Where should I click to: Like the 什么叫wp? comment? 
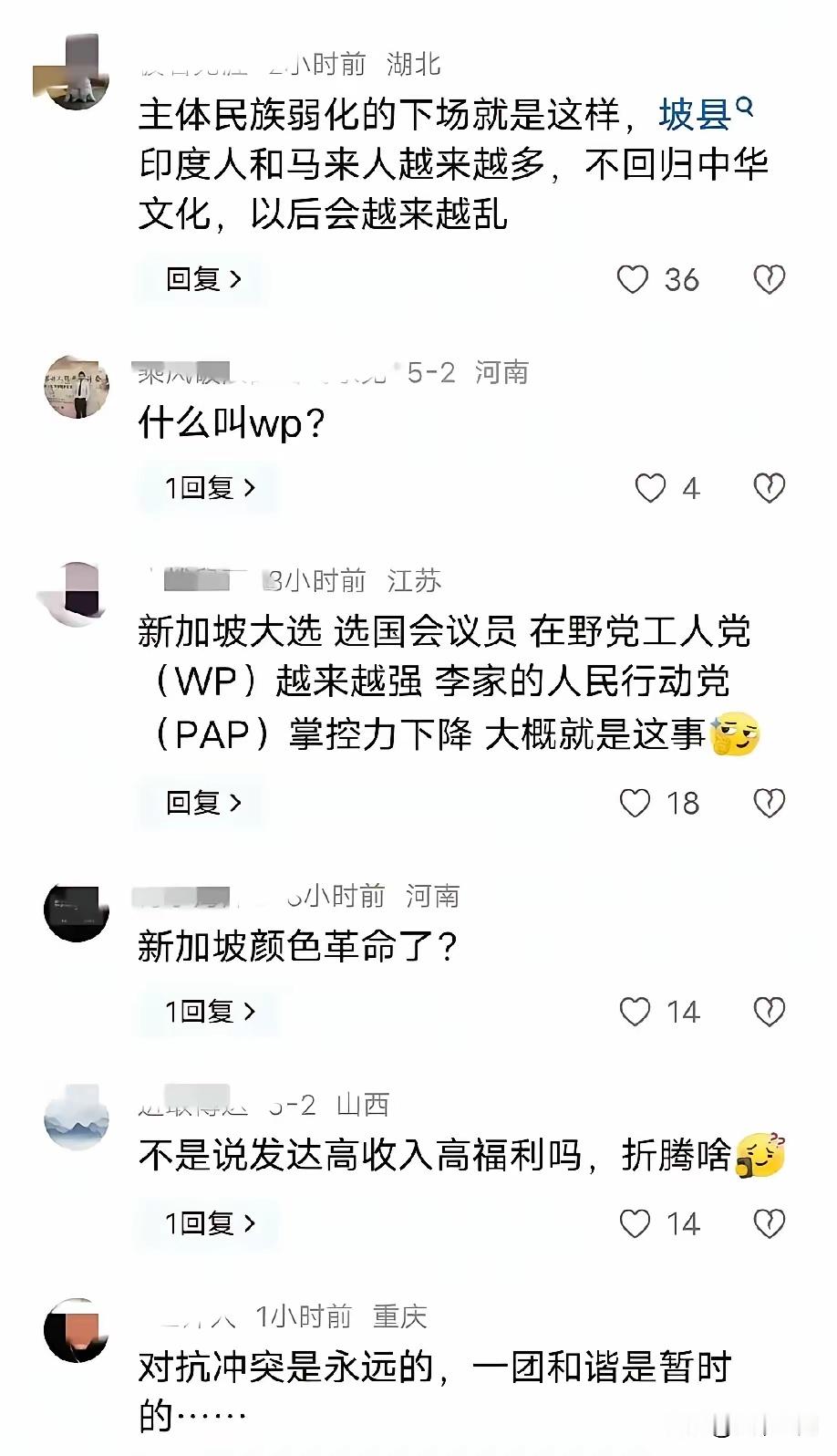pyautogui.click(x=650, y=488)
